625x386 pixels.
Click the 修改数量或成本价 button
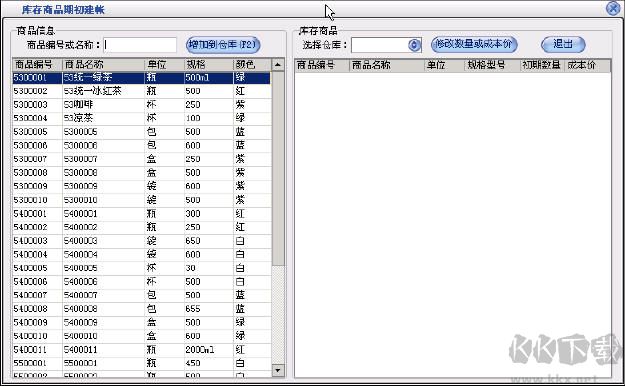[x=474, y=44]
